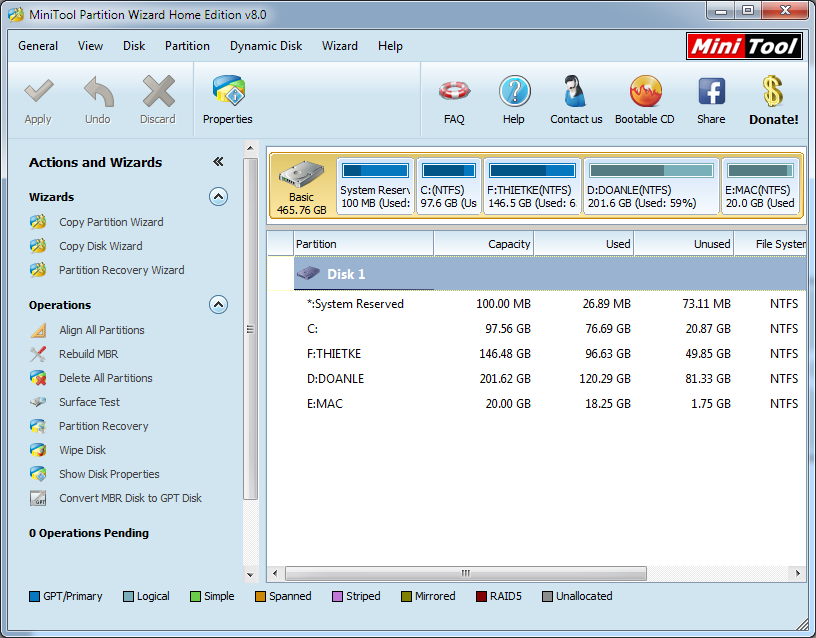
Task: Click the Donate dollar icon
Action: point(773,91)
